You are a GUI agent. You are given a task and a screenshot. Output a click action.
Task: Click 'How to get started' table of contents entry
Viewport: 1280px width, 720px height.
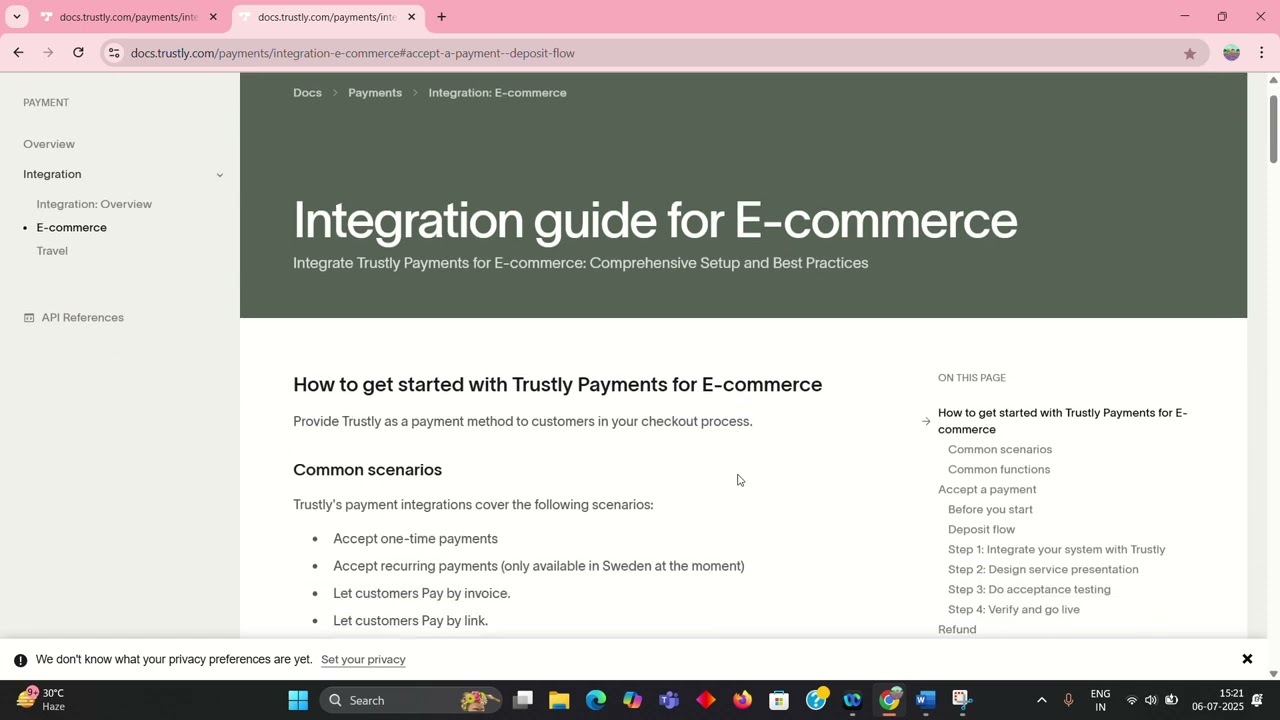pos(1062,421)
